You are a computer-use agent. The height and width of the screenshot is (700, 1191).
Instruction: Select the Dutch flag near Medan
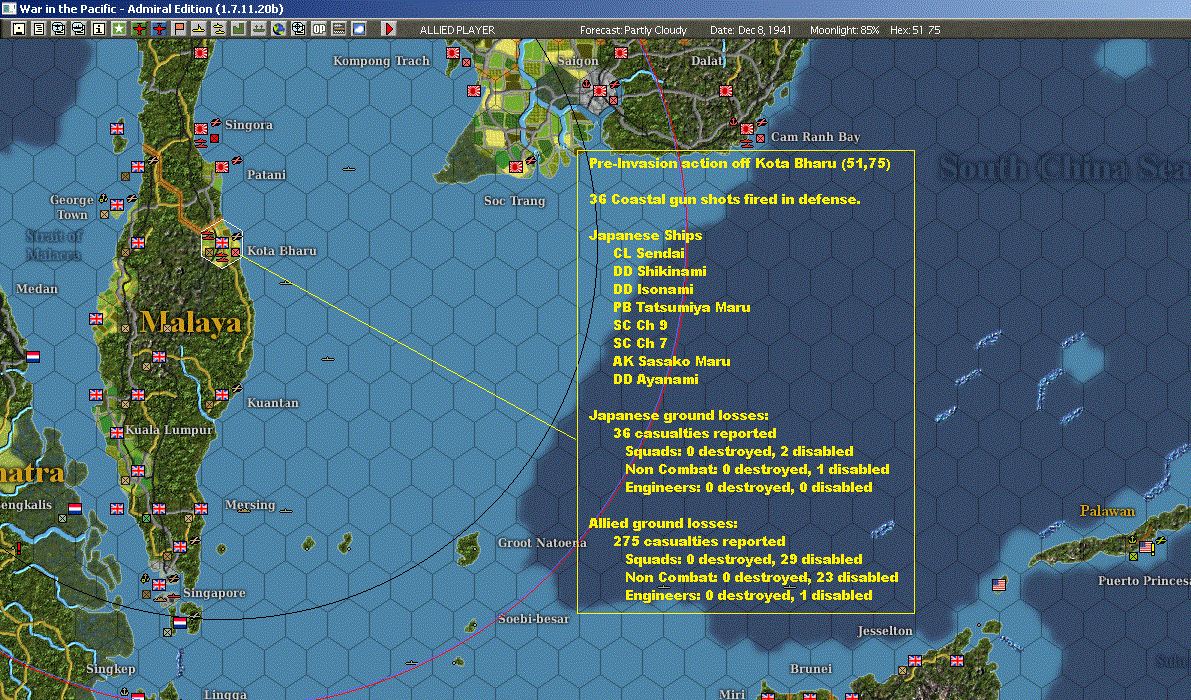tap(33, 356)
